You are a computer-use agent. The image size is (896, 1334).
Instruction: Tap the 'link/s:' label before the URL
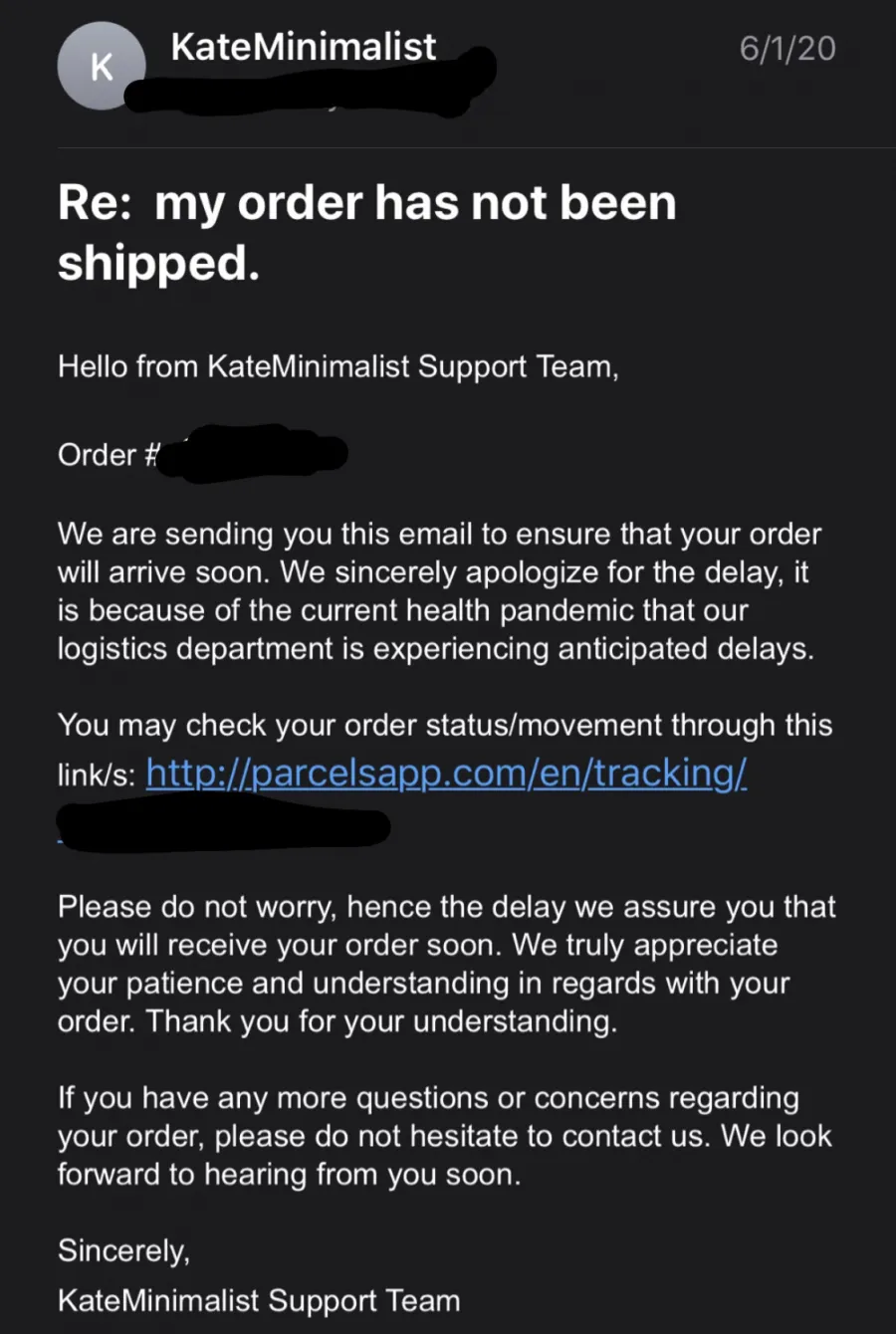[x=97, y=776]
